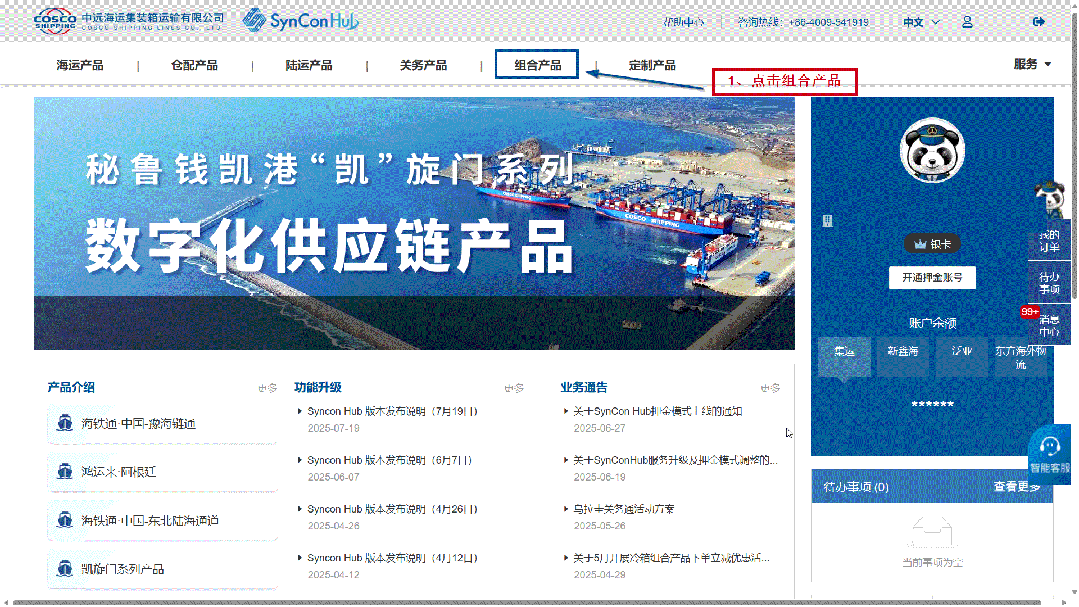Image resolution: width=1079 pixels, height=607 pixels.
Task: Click ship icon beside 海铁通-中国-东北陆海通道
Action: (65, 520)
